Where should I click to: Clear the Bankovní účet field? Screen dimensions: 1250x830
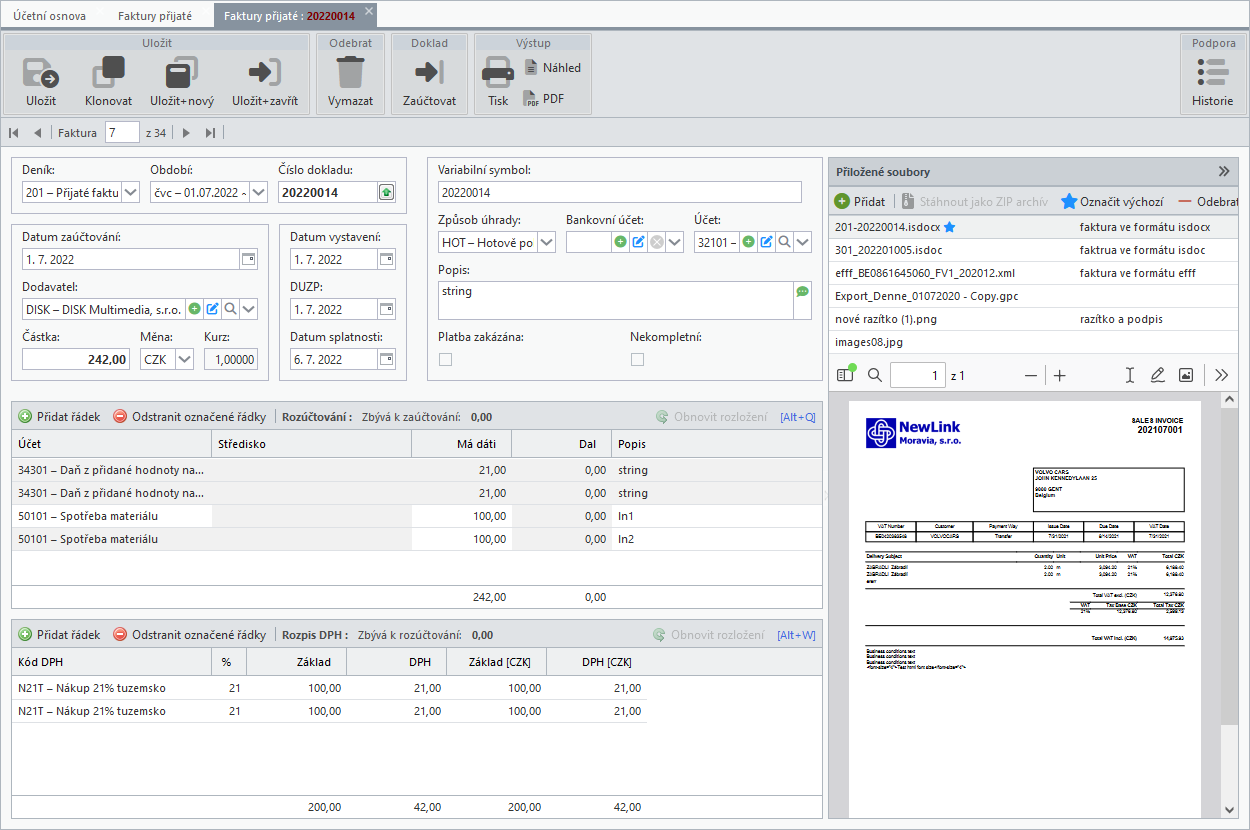(657, 241)
